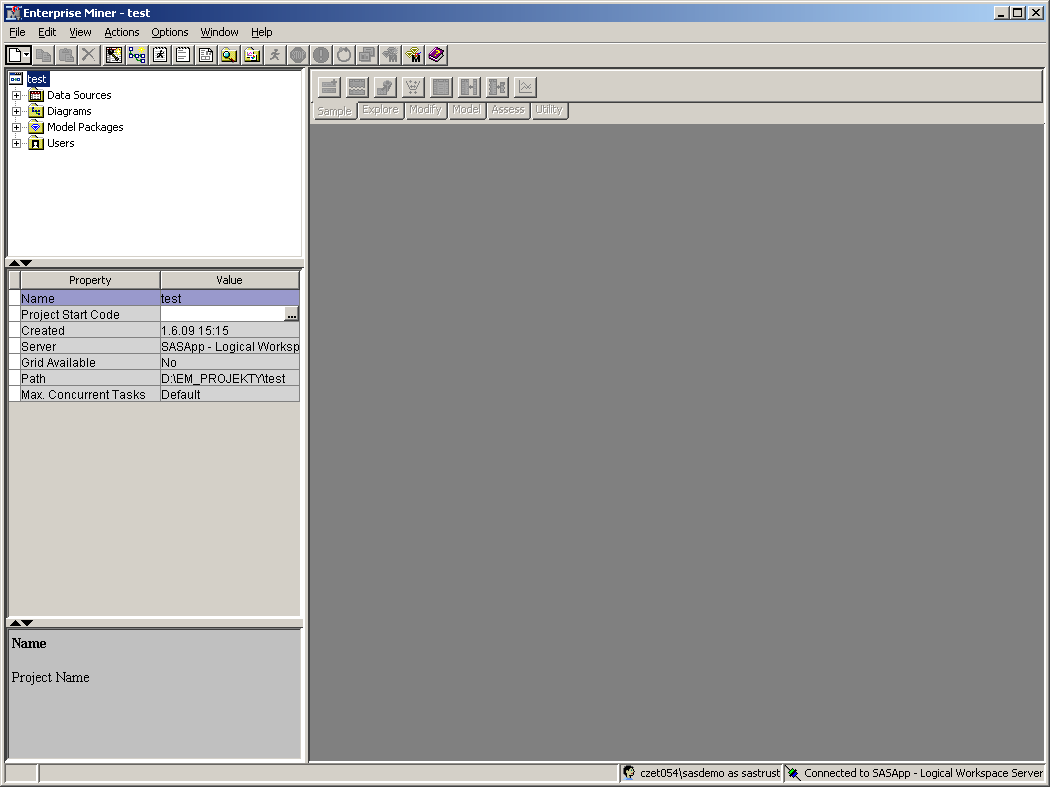Open the Help menu

click(x=262, y=32)
